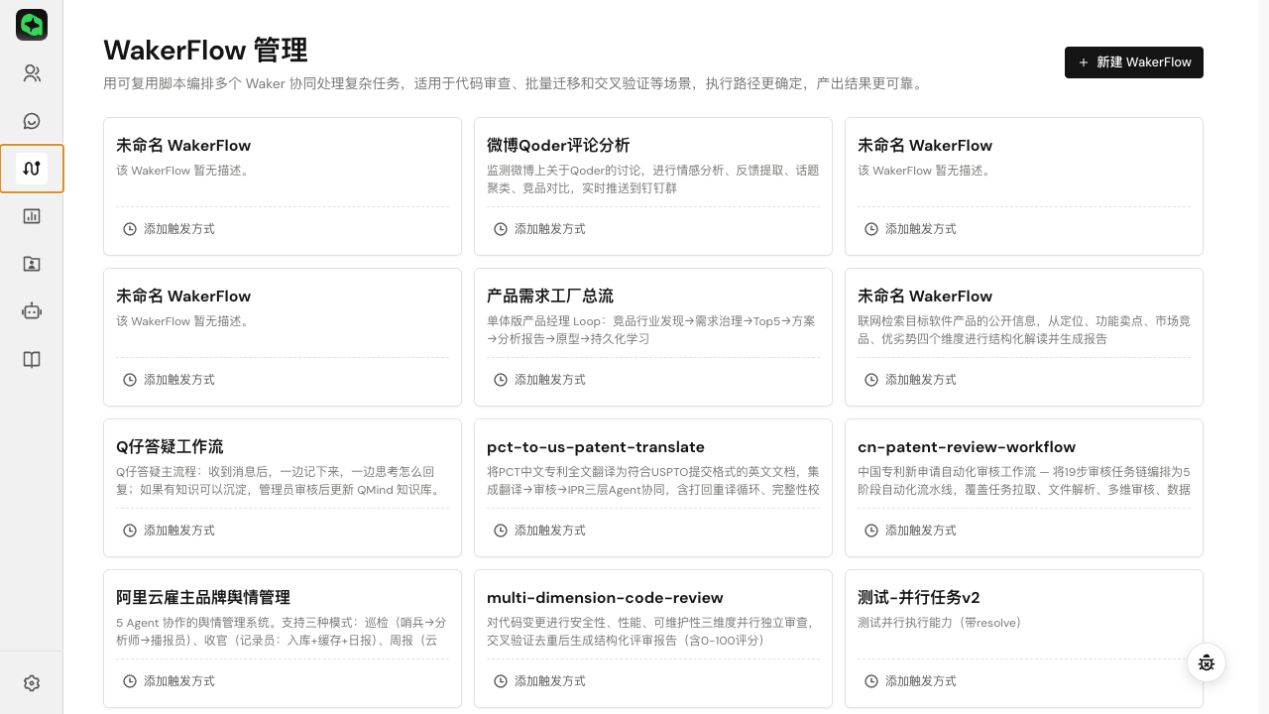This screenshot has width=1269, height=714.
Task: Open the cn-patent-review-workflow card title
Action: coord(966,447)
